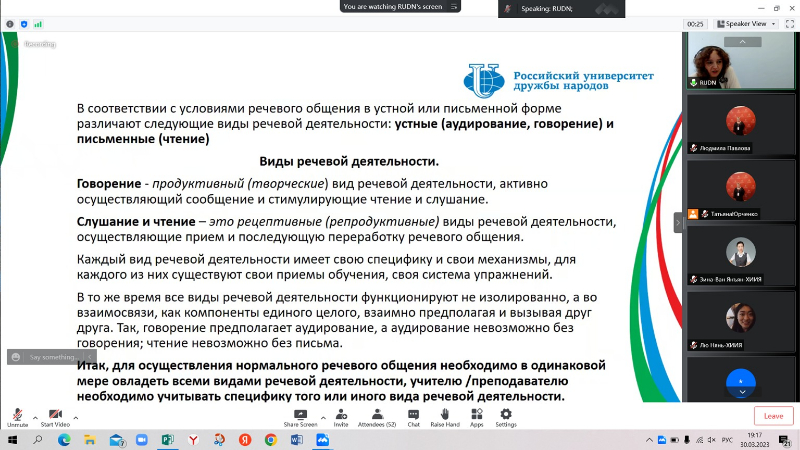Select RUDN speaker video thumbnail

(x=740, y=62)
